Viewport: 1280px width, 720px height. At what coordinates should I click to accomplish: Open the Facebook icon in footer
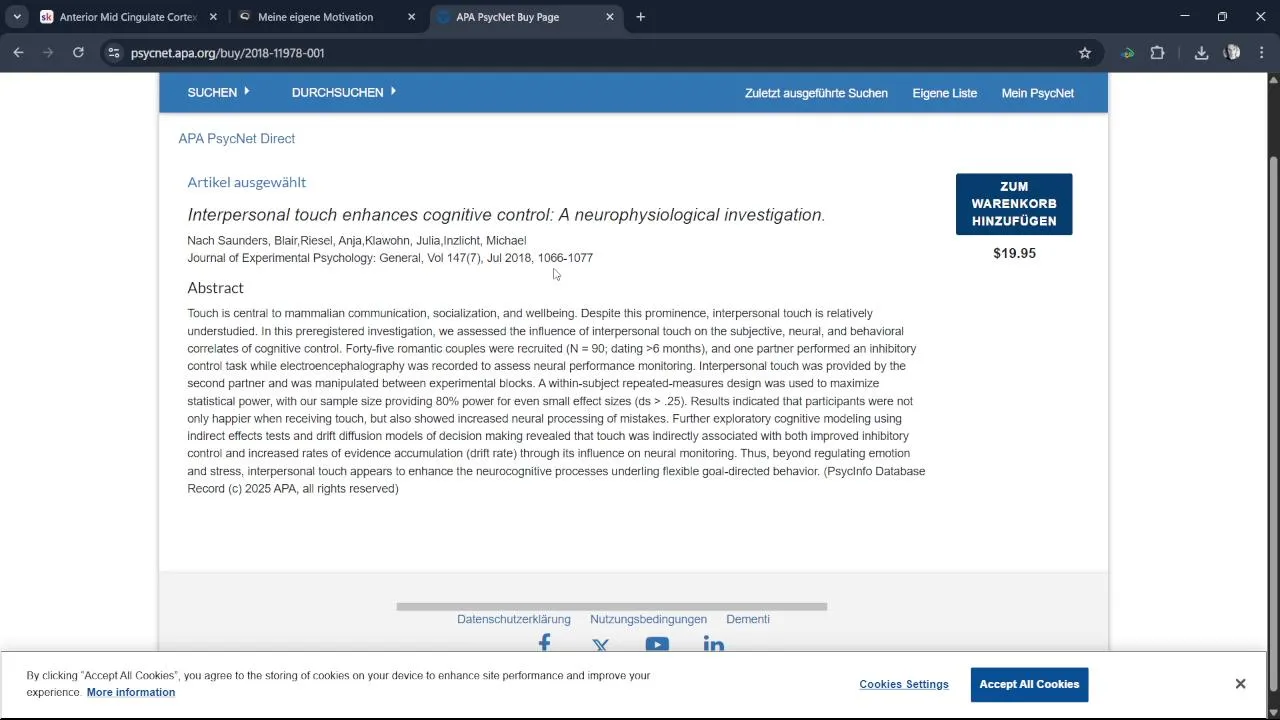[x=544, y=644]
